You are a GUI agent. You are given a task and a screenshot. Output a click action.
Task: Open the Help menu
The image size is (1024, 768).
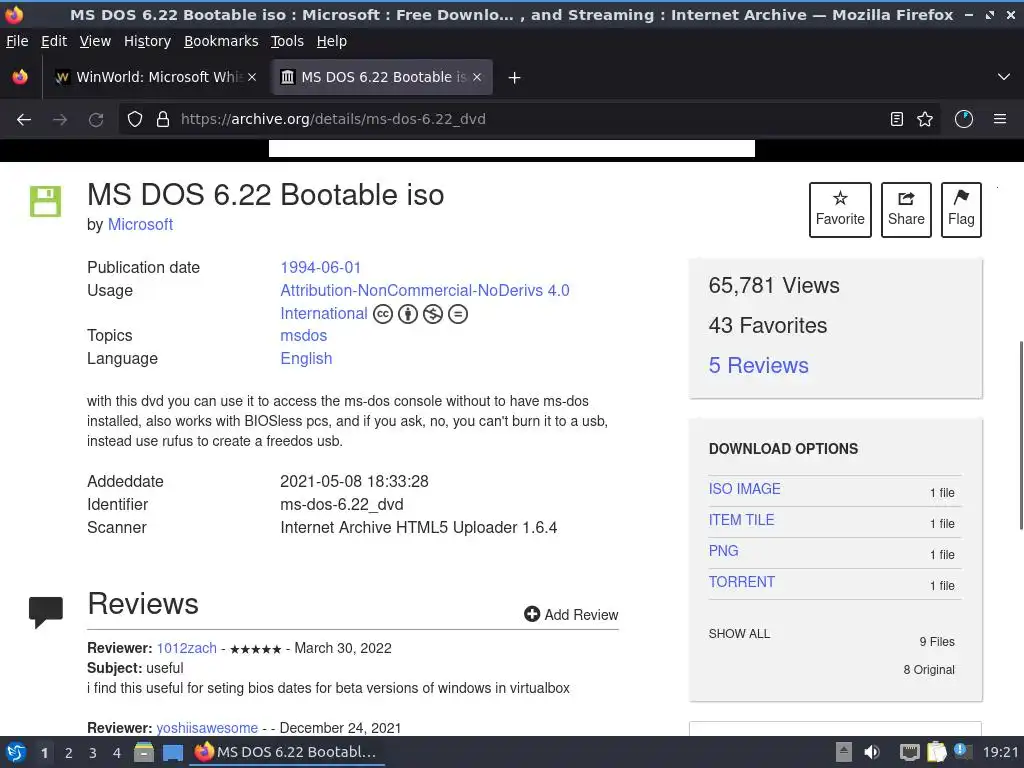coord(332,41)
